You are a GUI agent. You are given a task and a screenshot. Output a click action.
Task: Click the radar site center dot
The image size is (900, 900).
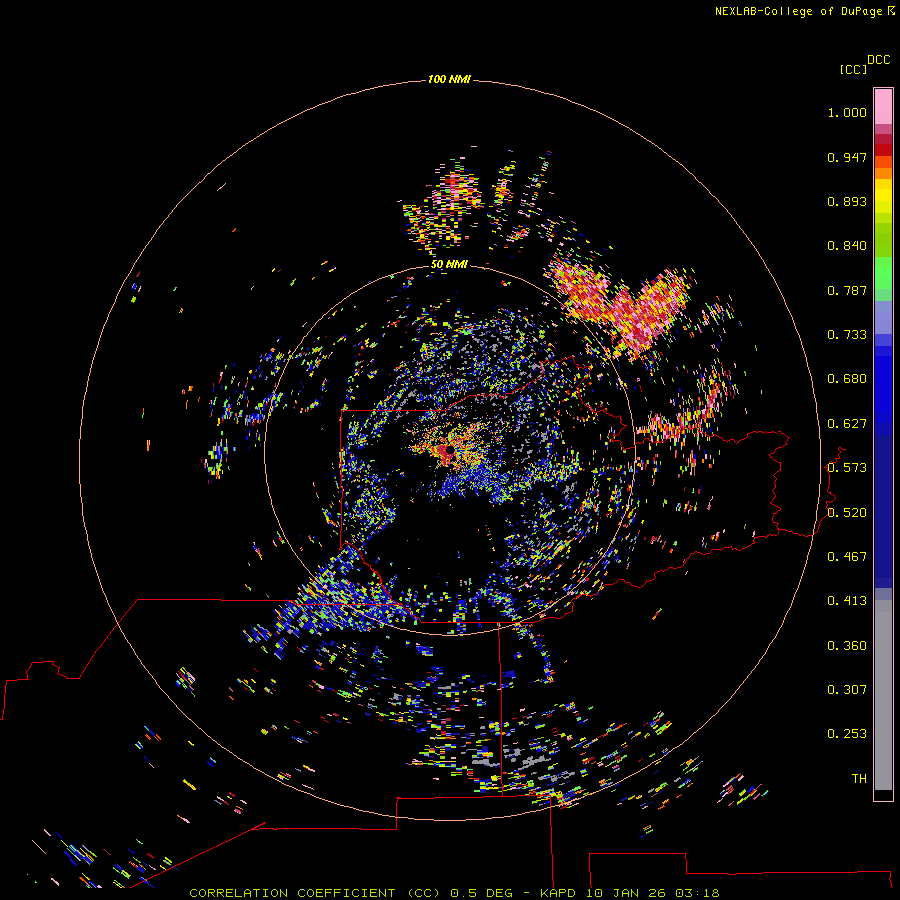(451, 450)
